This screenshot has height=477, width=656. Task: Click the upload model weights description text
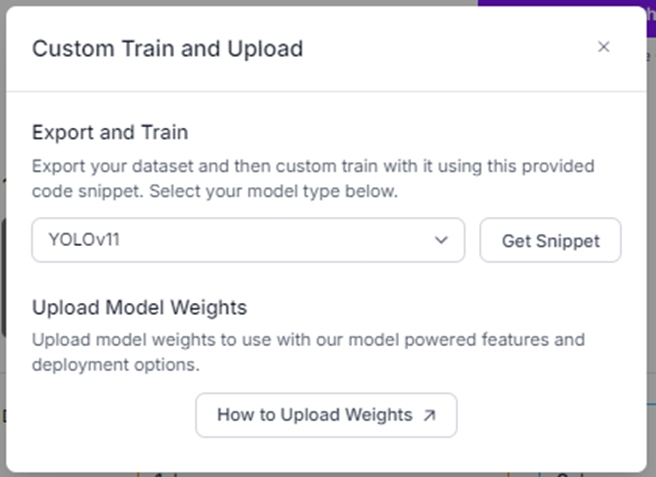[308, 340]
